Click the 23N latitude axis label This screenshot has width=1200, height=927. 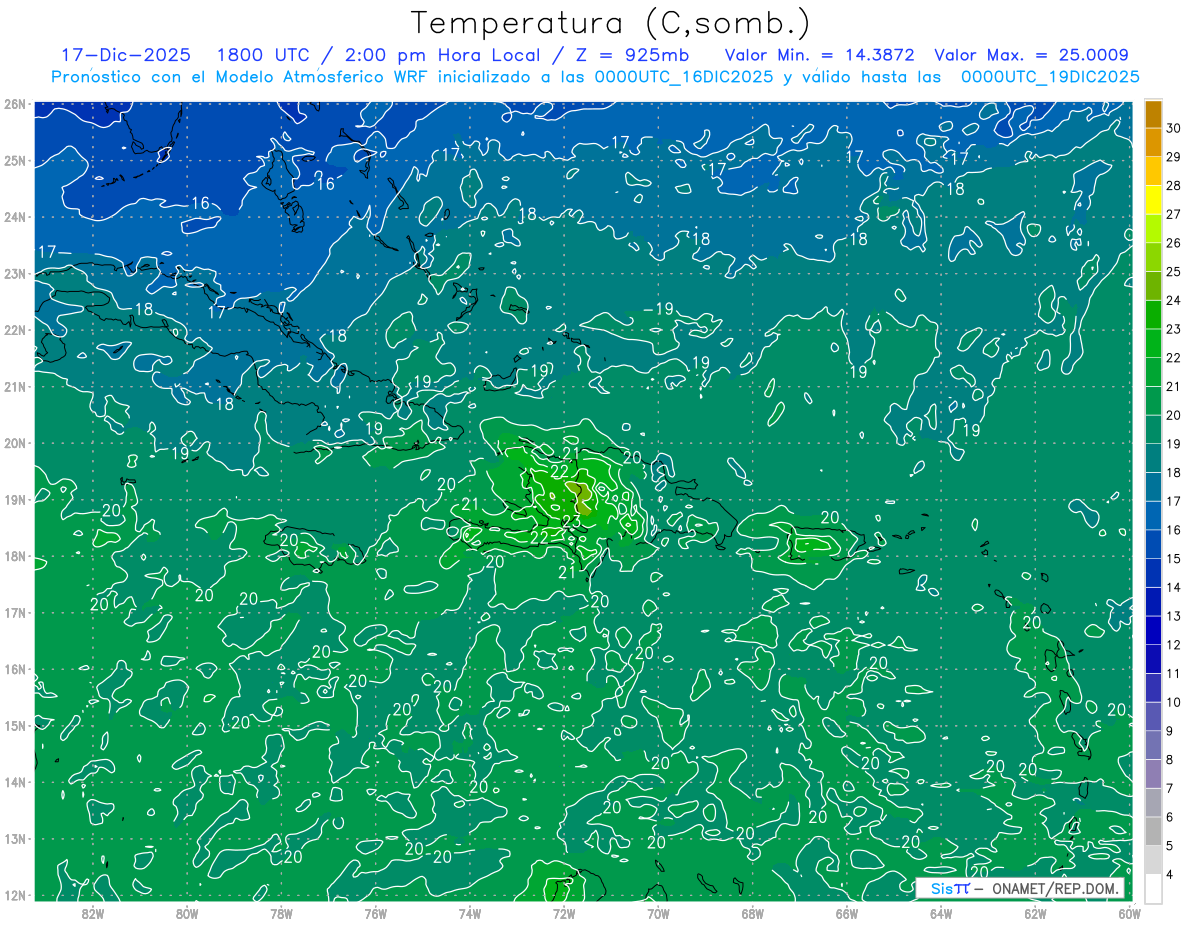point(14,273)
